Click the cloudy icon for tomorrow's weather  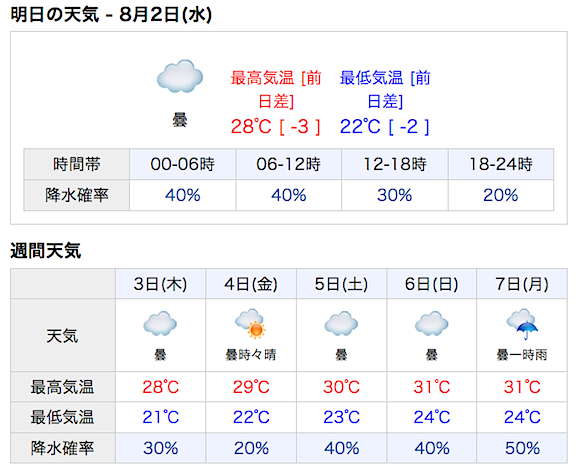tap(180, 76)
